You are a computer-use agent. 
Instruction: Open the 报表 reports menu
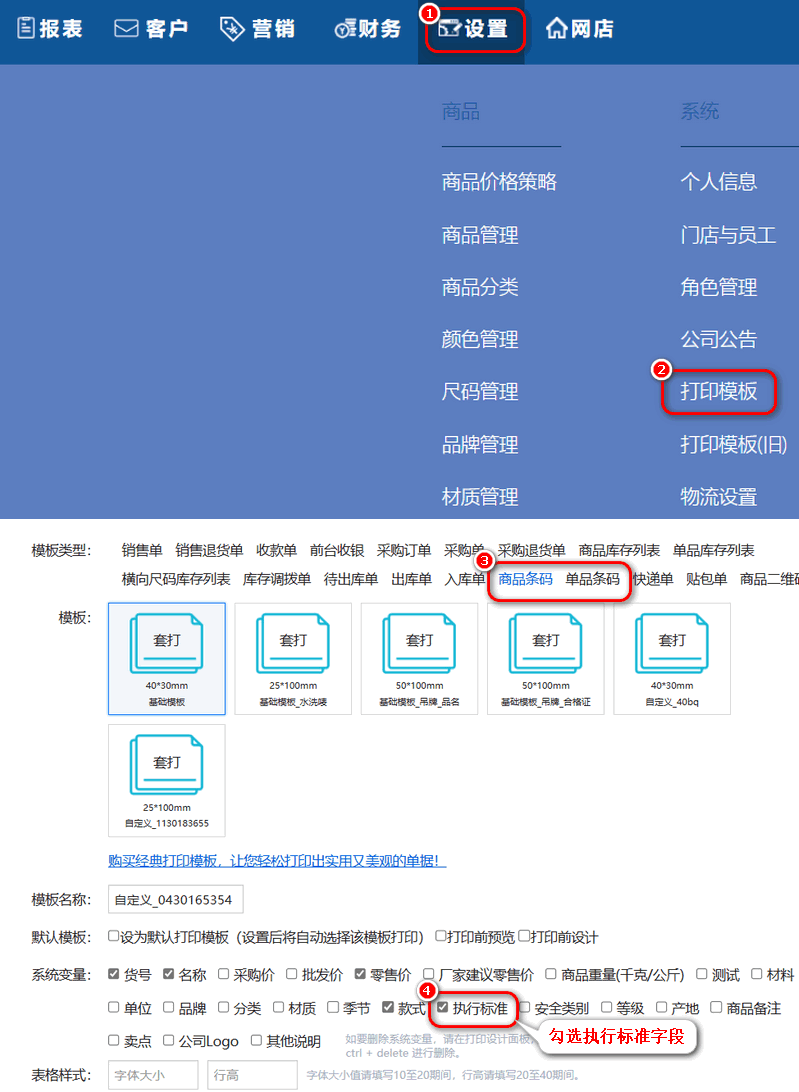[x=49, y=29]
